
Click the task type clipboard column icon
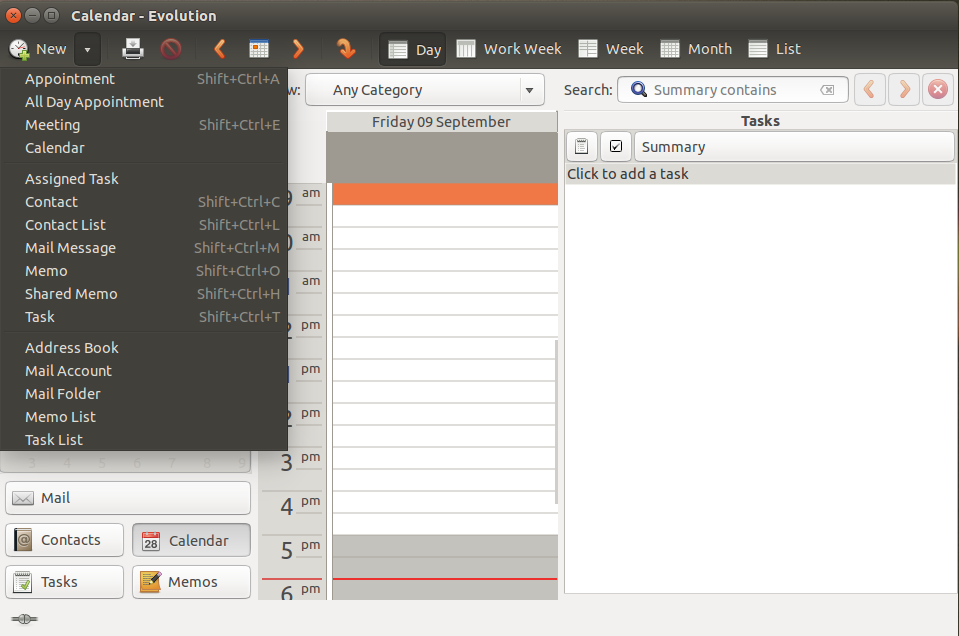(582, 147)
